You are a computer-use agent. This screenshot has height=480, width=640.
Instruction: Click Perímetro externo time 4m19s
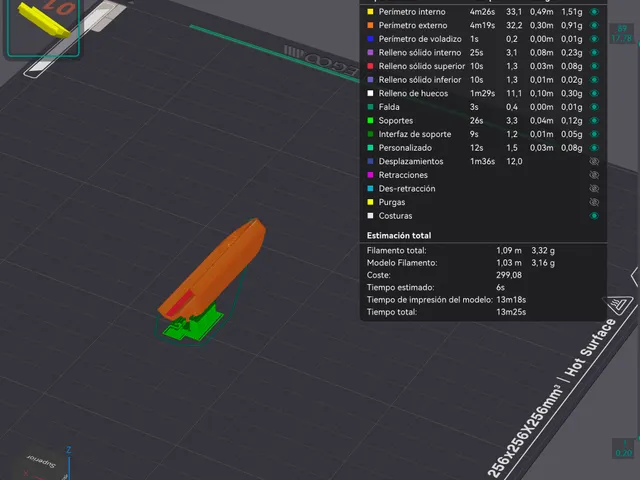[482, 25]
